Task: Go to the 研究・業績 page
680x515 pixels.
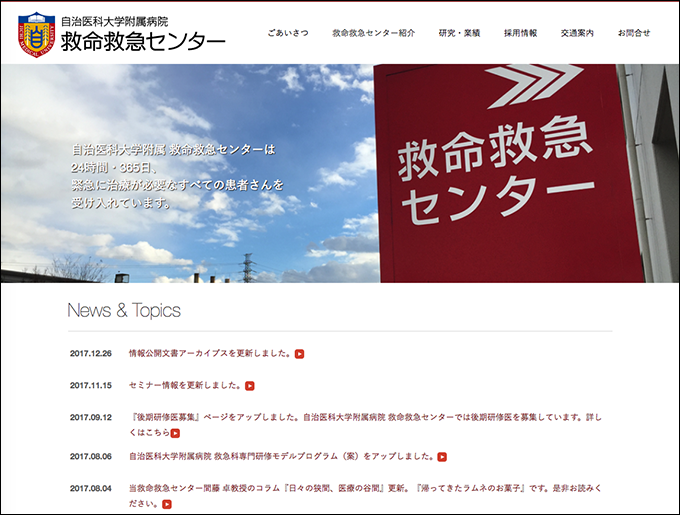Action: coord(459,33)
